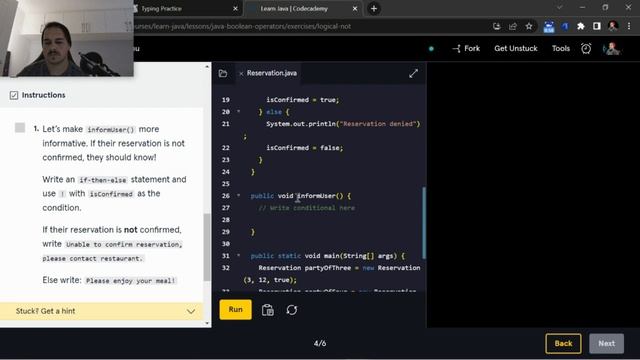Open the Codecademy profile avatar
This screenshot has width=640, height=360.
coord(611,49)
